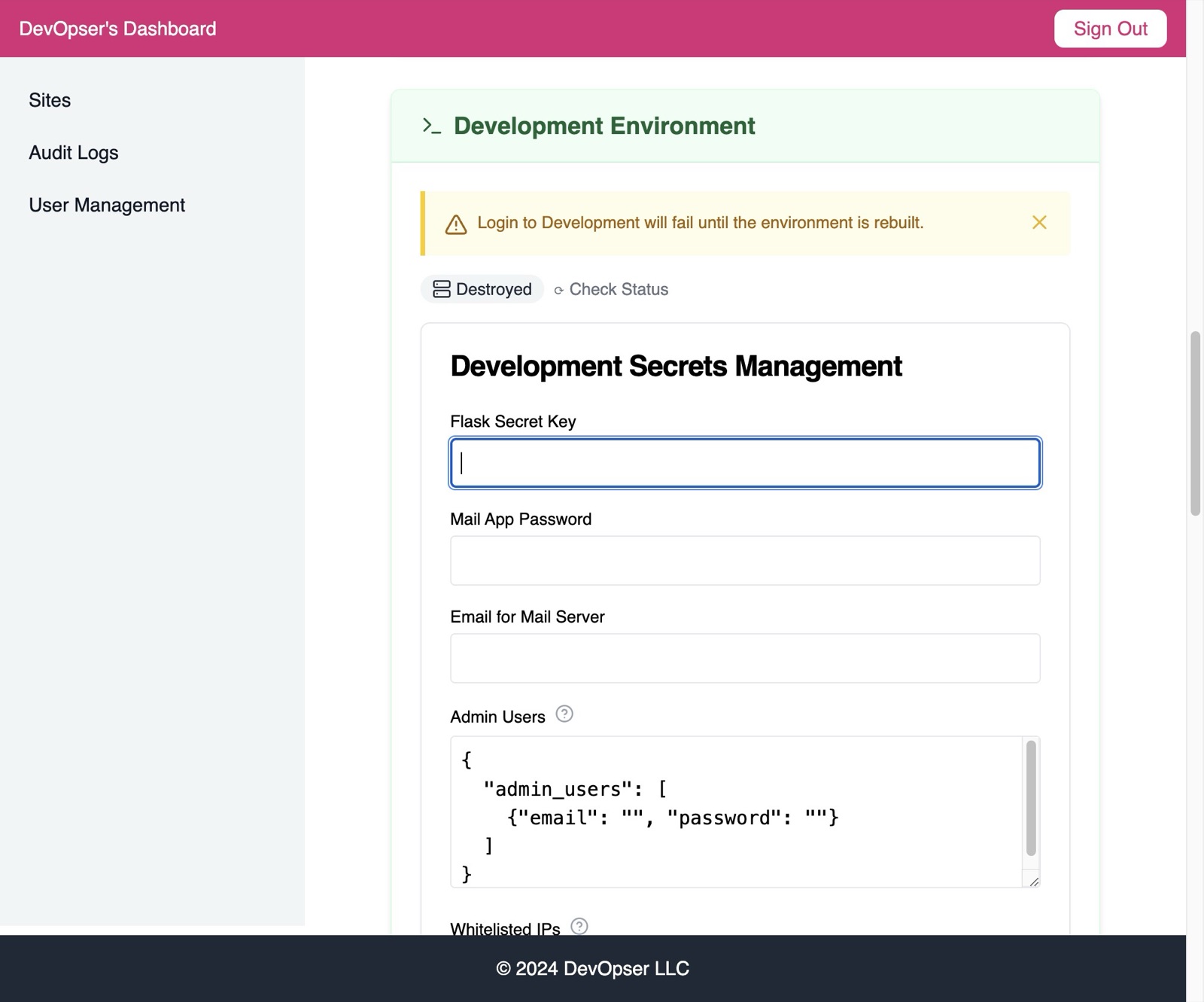Viewport: 1204px width, 1002px height.
Task: Go to User Management page
Action: pyautogui.click(x=107, y=206)
